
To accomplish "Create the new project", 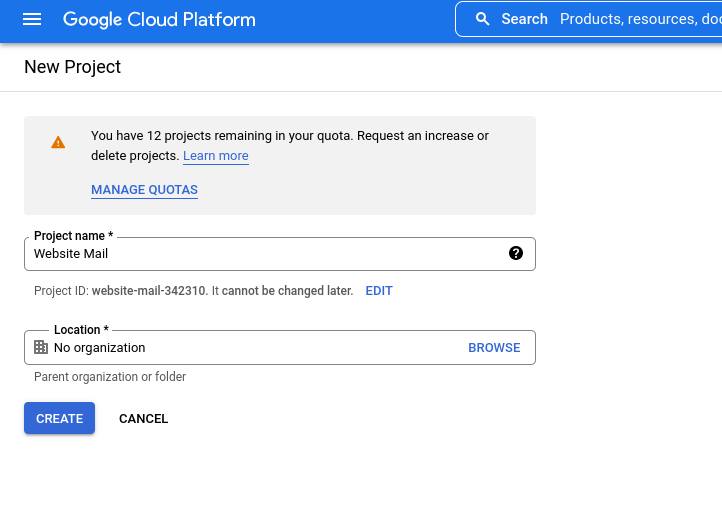I will coord(59,418).
